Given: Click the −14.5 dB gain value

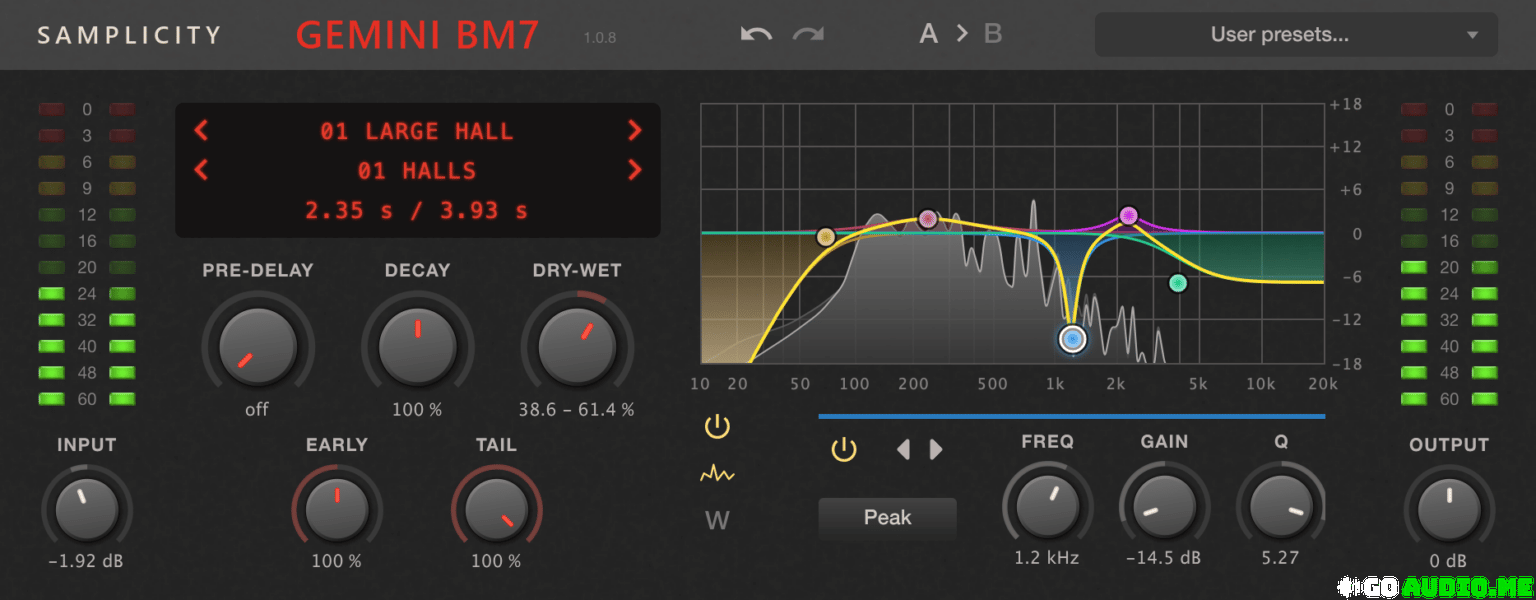Looking at the screenshot, I should 1164,558.
